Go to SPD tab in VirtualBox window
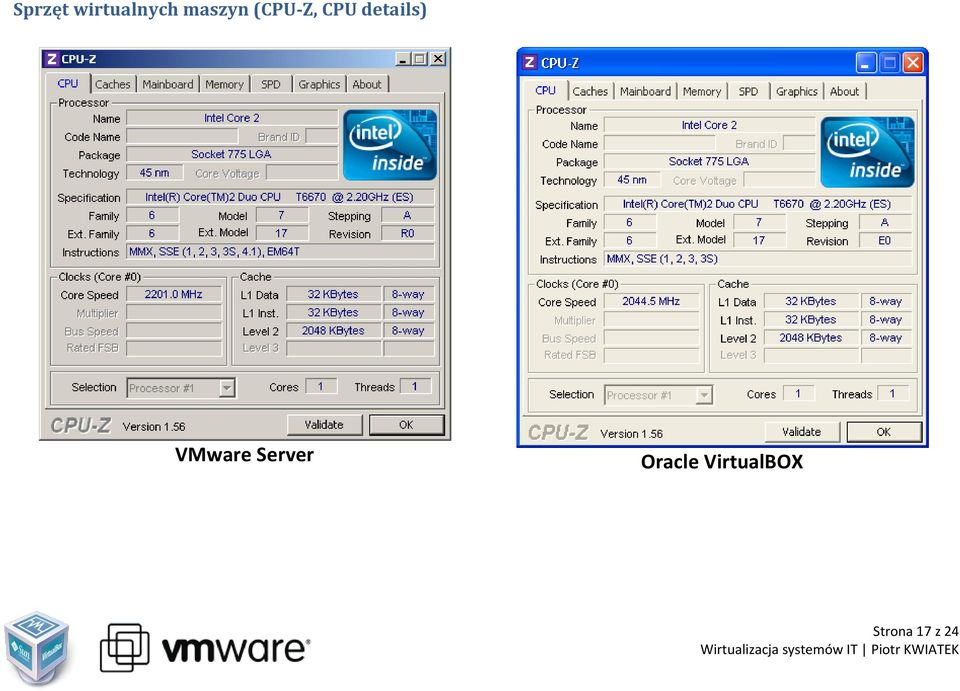This screenshot has width=960, height=691. (748, 91)
